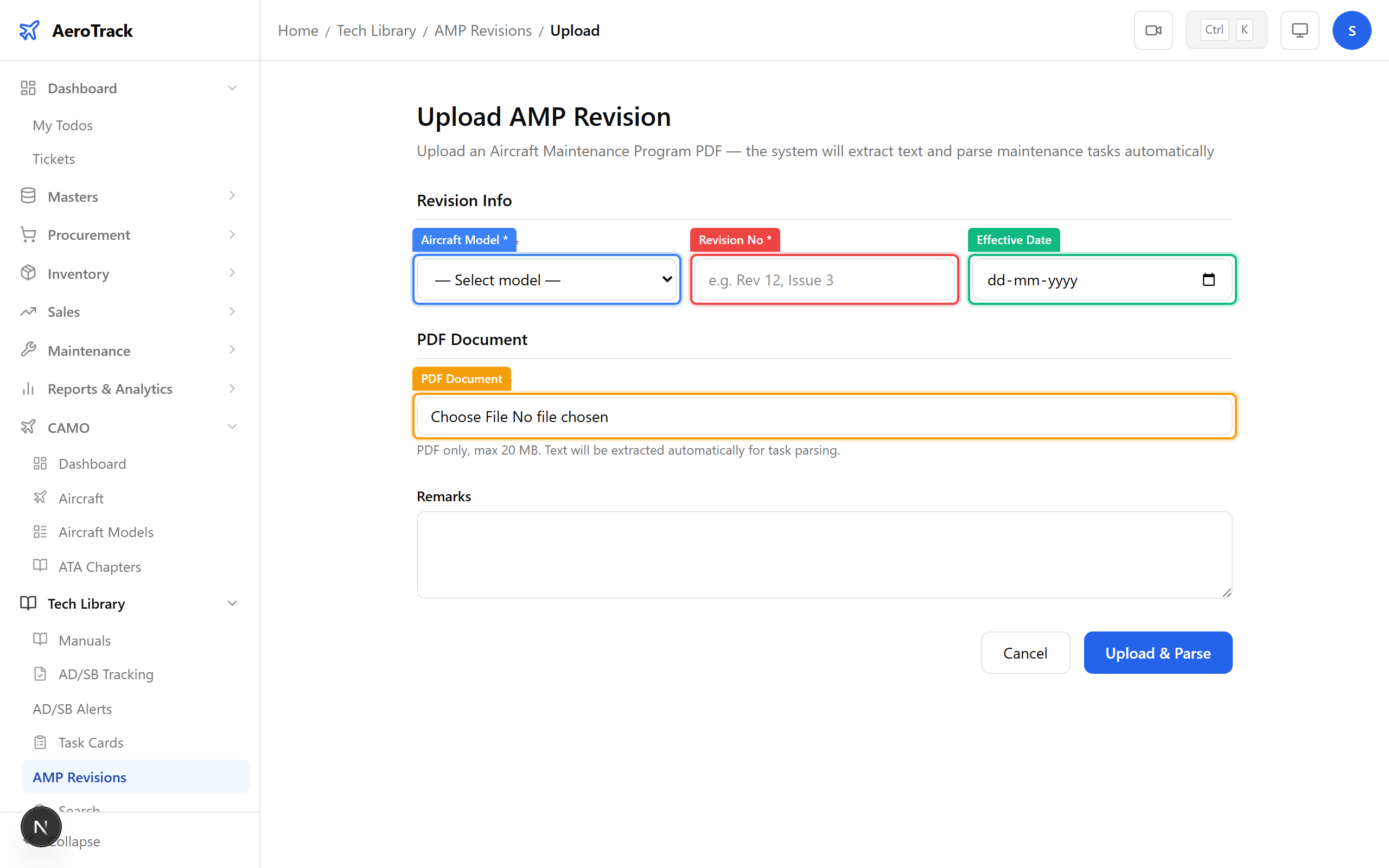1389x868 pixels.
Task: Click the Upload & Parse button
Action: point(1158,653)
